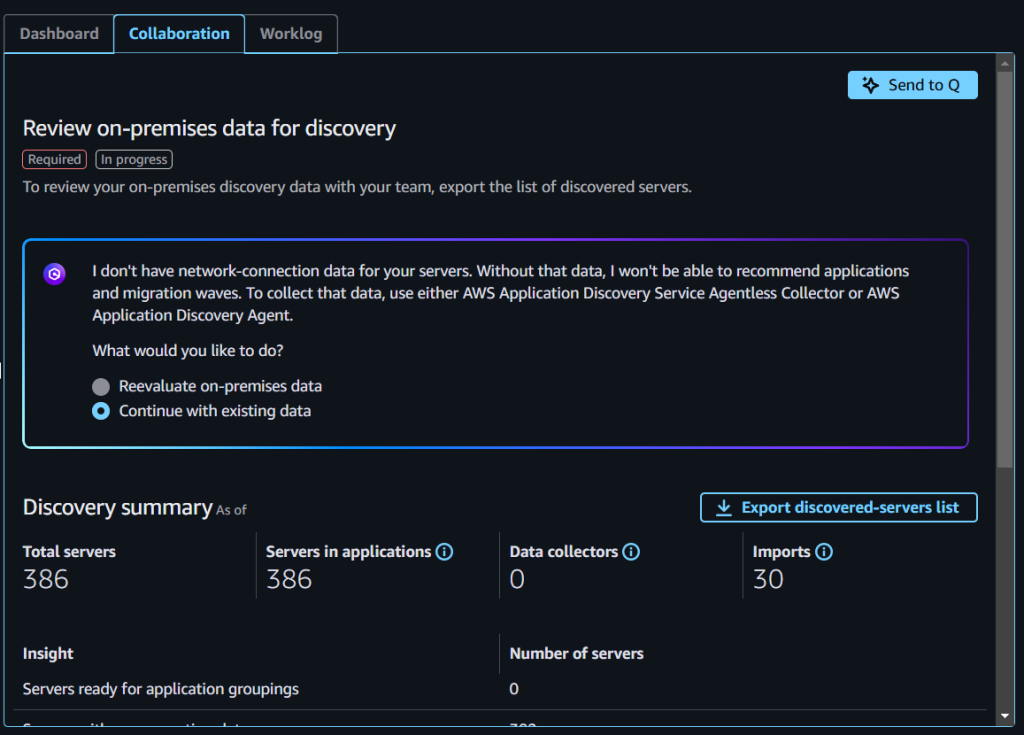Open info icon beside Imports
The height and width of the screenshot is (735, 1024).
click(824, 551)
